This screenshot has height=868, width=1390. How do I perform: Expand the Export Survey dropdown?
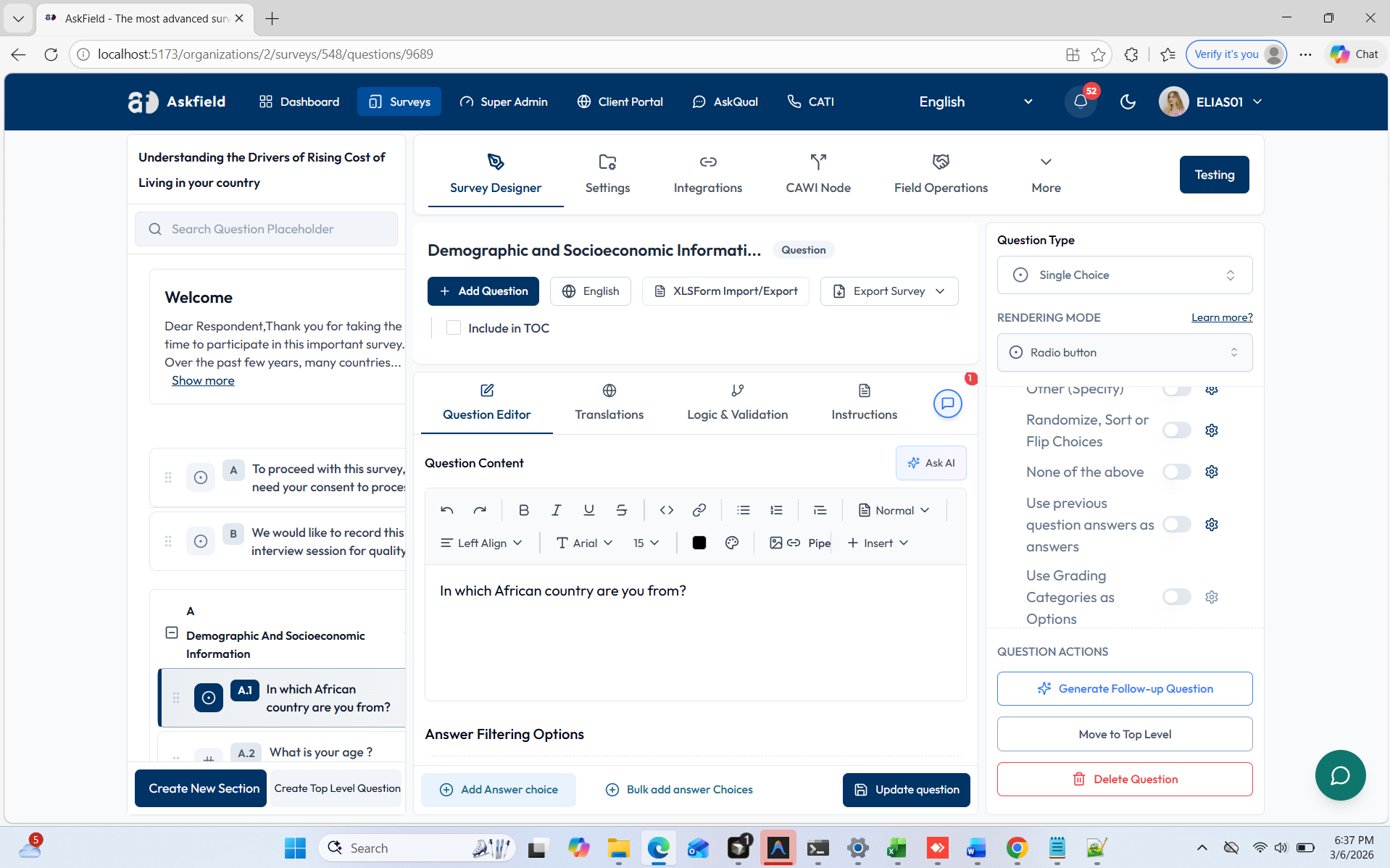point(889,291)
